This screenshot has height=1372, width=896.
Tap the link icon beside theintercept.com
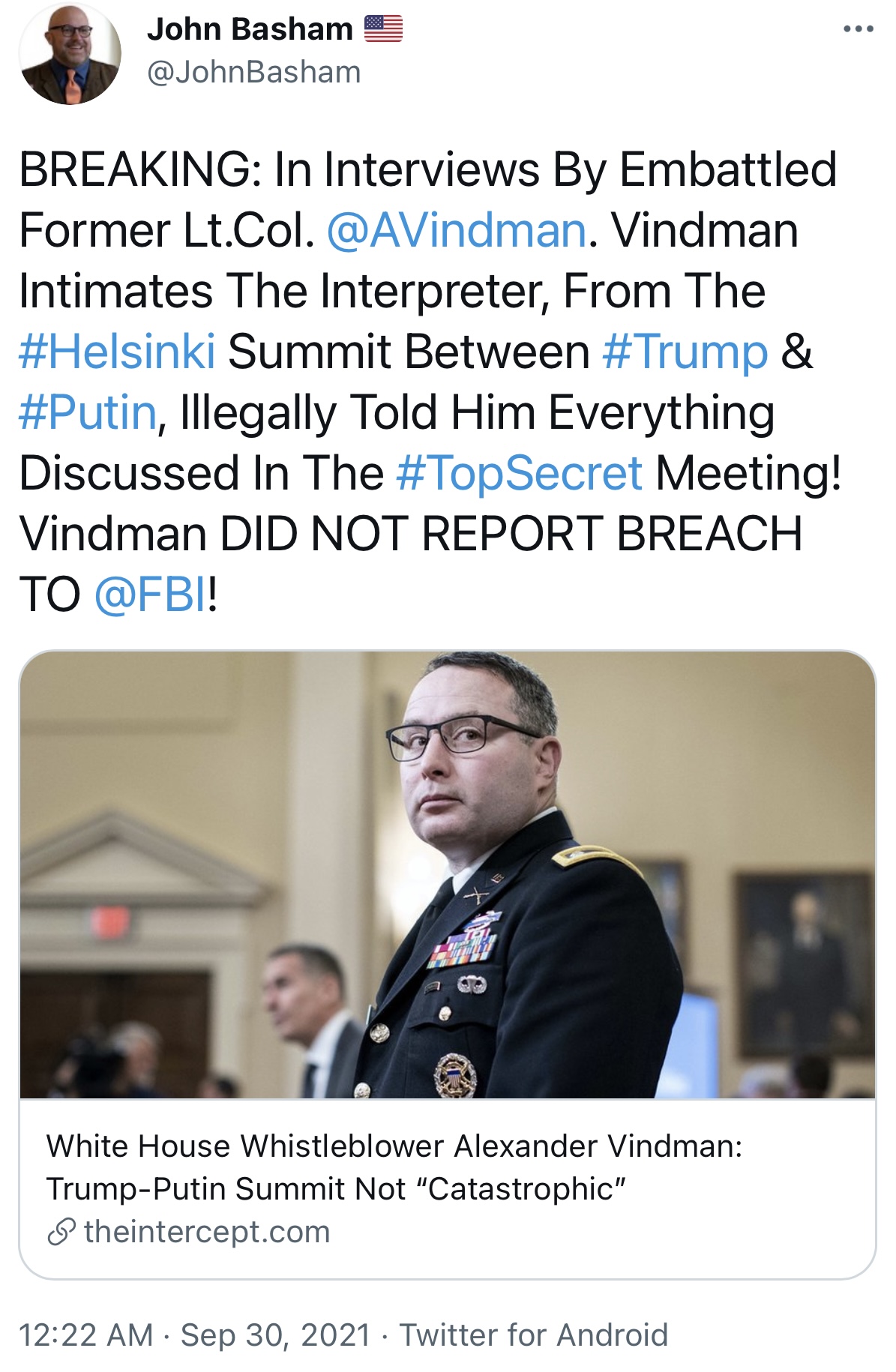61,1232
